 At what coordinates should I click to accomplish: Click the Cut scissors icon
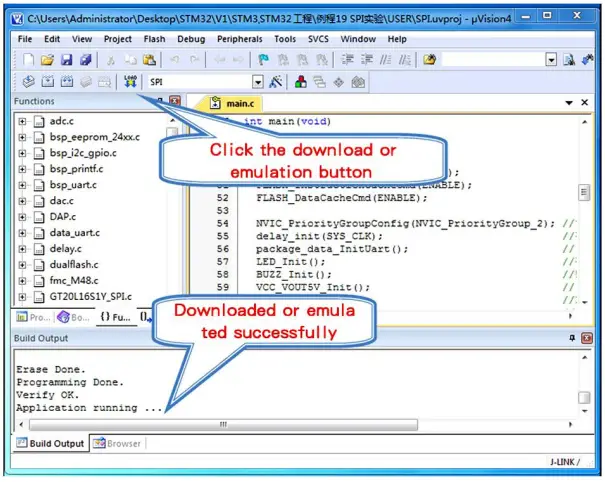tap(111, 60)
